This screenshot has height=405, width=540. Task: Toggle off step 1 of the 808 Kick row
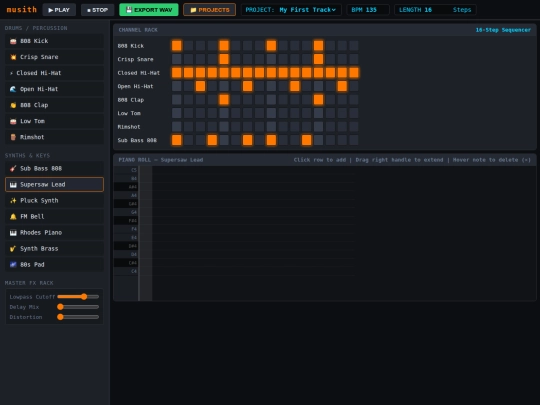pyautogui.click(x=177, y=45)
